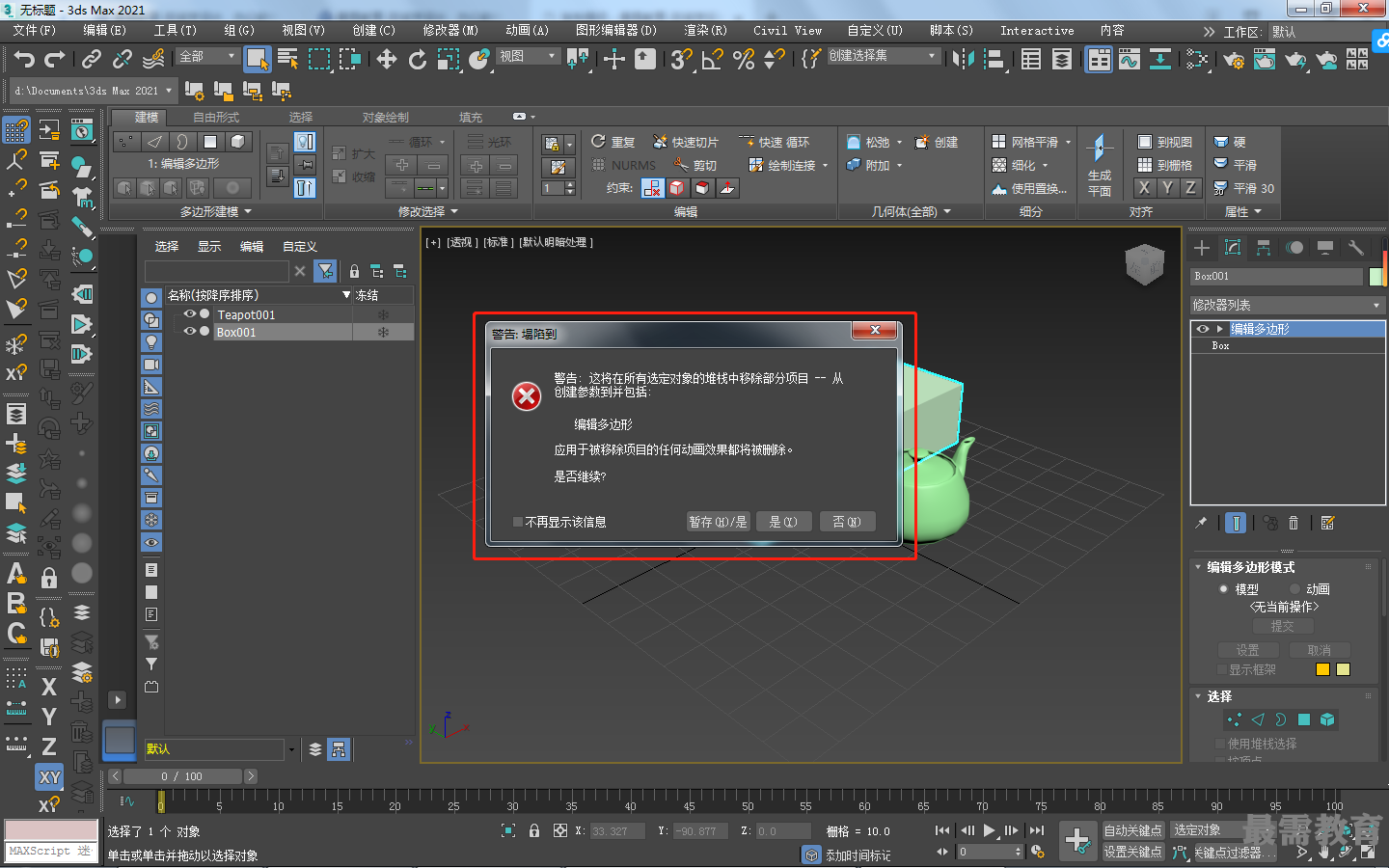Click the 否(N) button in warning dialog

click(x=847, y=522)
